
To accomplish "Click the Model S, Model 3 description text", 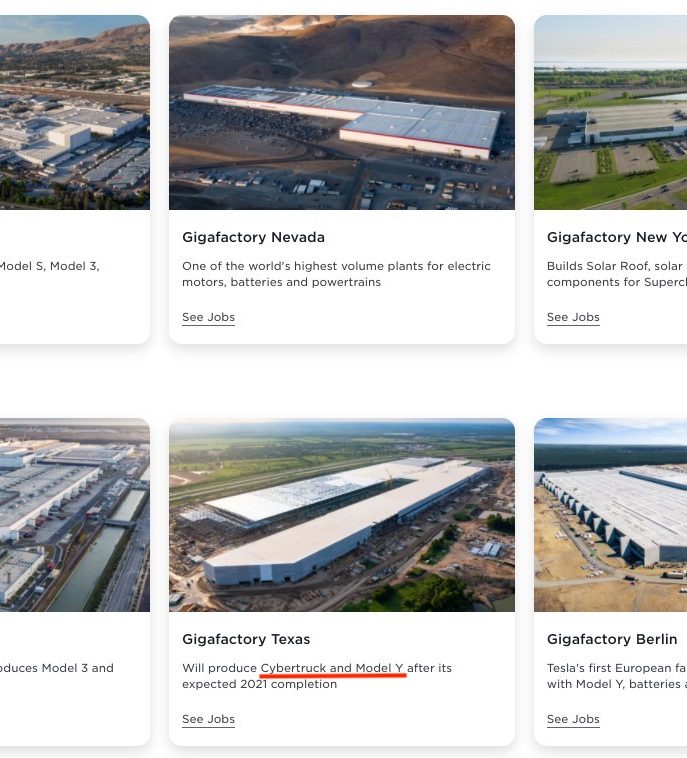I will pyautogui.click(x=49, y=266).
